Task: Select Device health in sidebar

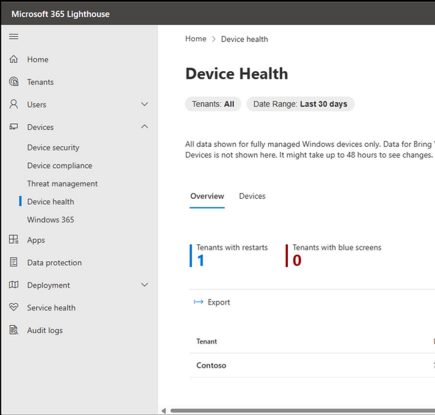Action: (51, 202)
